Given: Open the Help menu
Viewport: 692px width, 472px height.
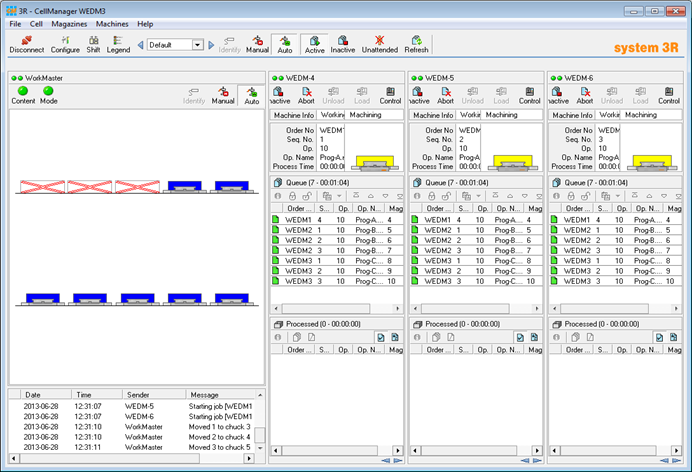Looking at the screenshot, I should [x=145, y=24].
